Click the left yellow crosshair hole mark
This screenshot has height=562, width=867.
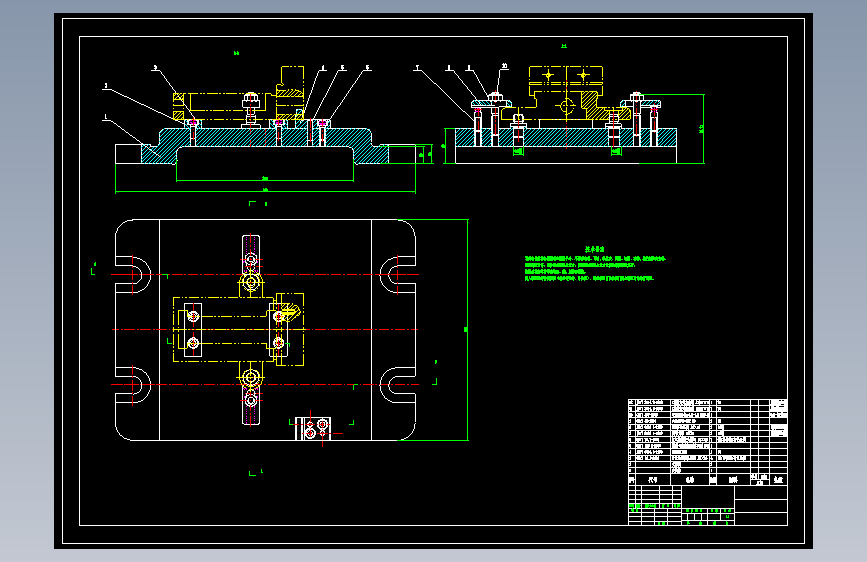548,75
